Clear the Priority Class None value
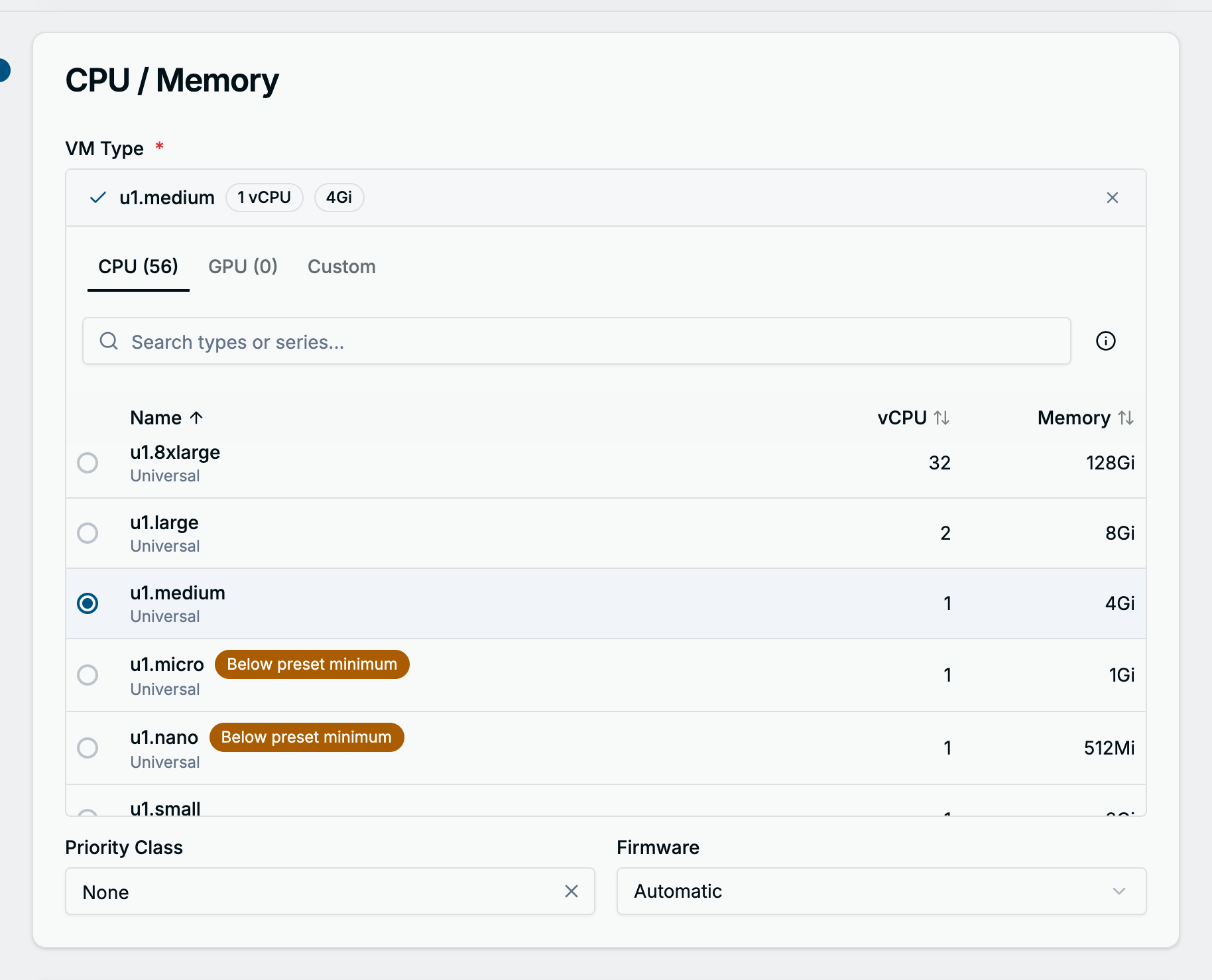 pos(572,891)
